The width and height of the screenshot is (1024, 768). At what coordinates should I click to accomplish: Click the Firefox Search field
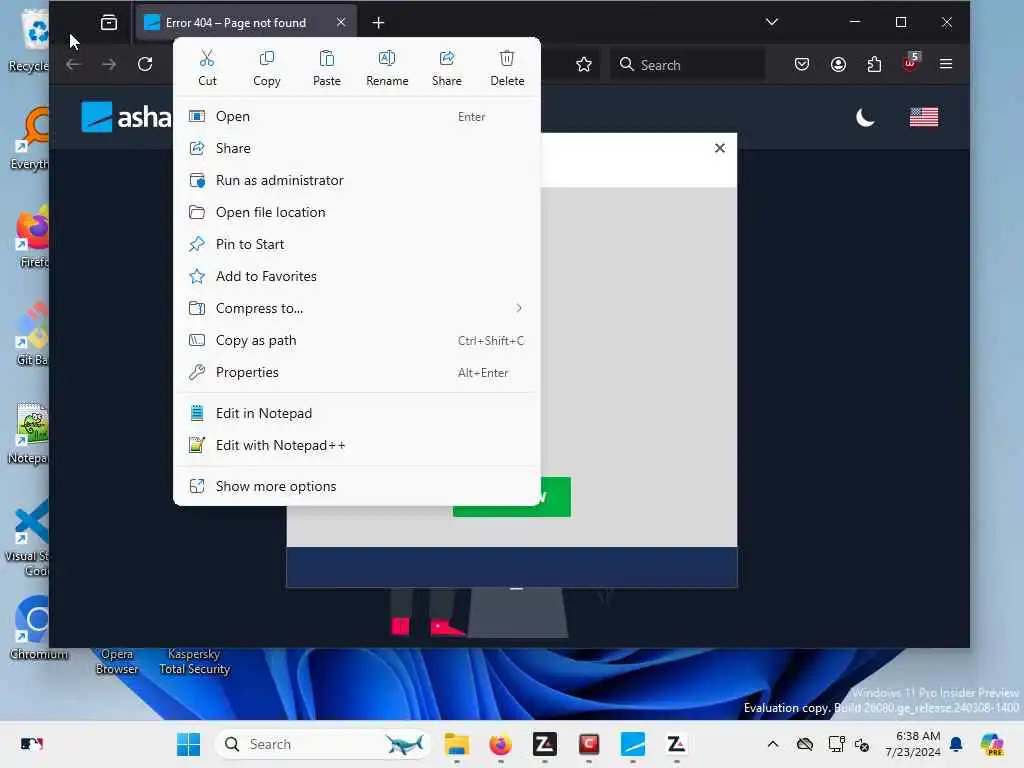point(687,65)
